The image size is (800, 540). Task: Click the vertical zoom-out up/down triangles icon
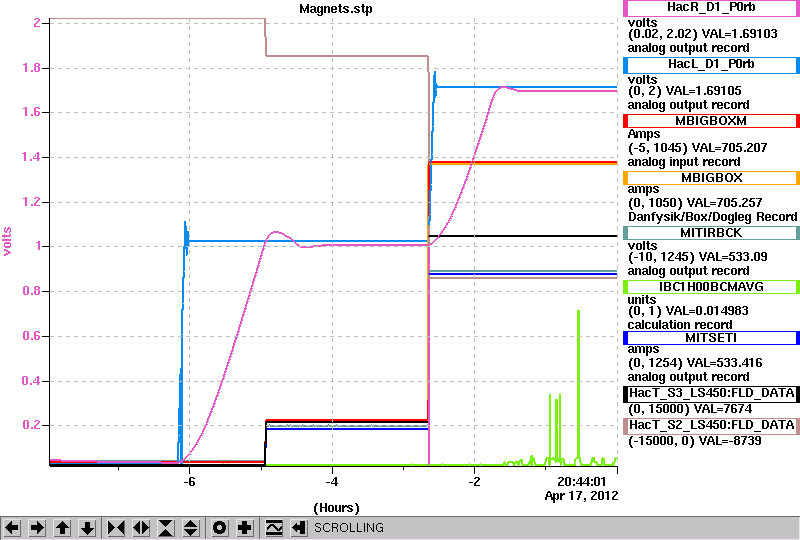pyautogui.click(x=190, y=528)
